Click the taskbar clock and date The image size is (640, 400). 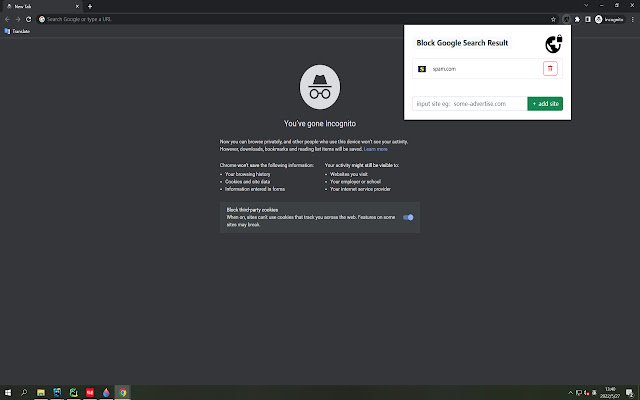(610, 393)
